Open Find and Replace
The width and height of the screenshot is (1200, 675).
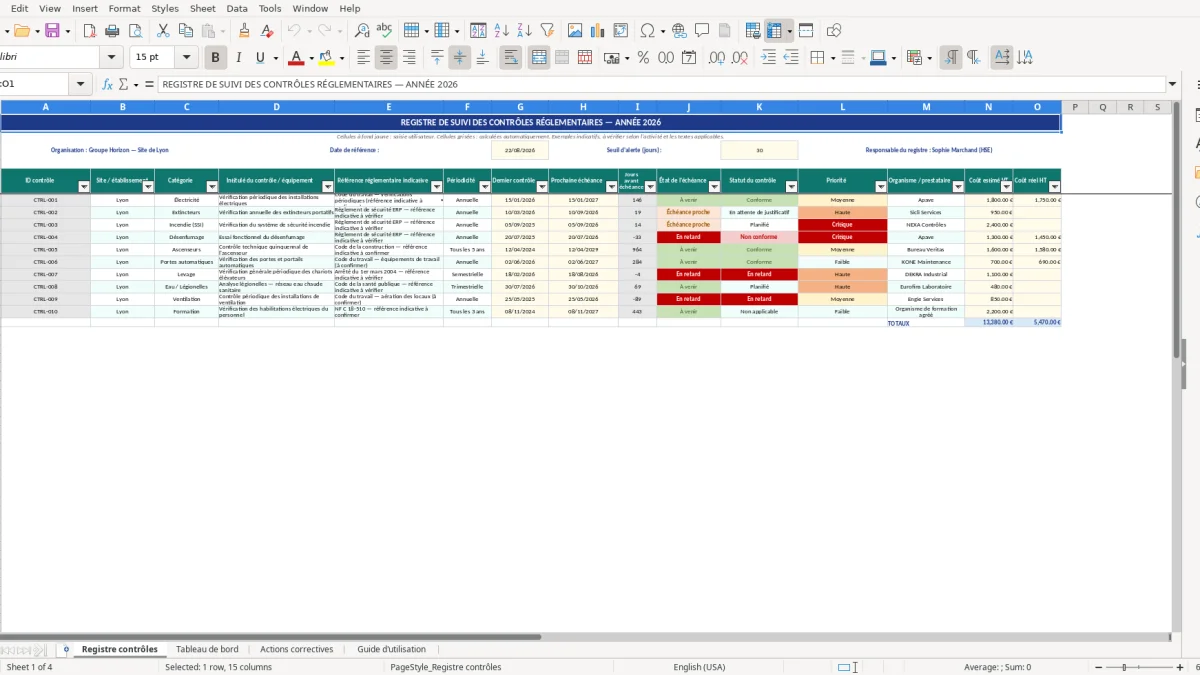point(362,31)
